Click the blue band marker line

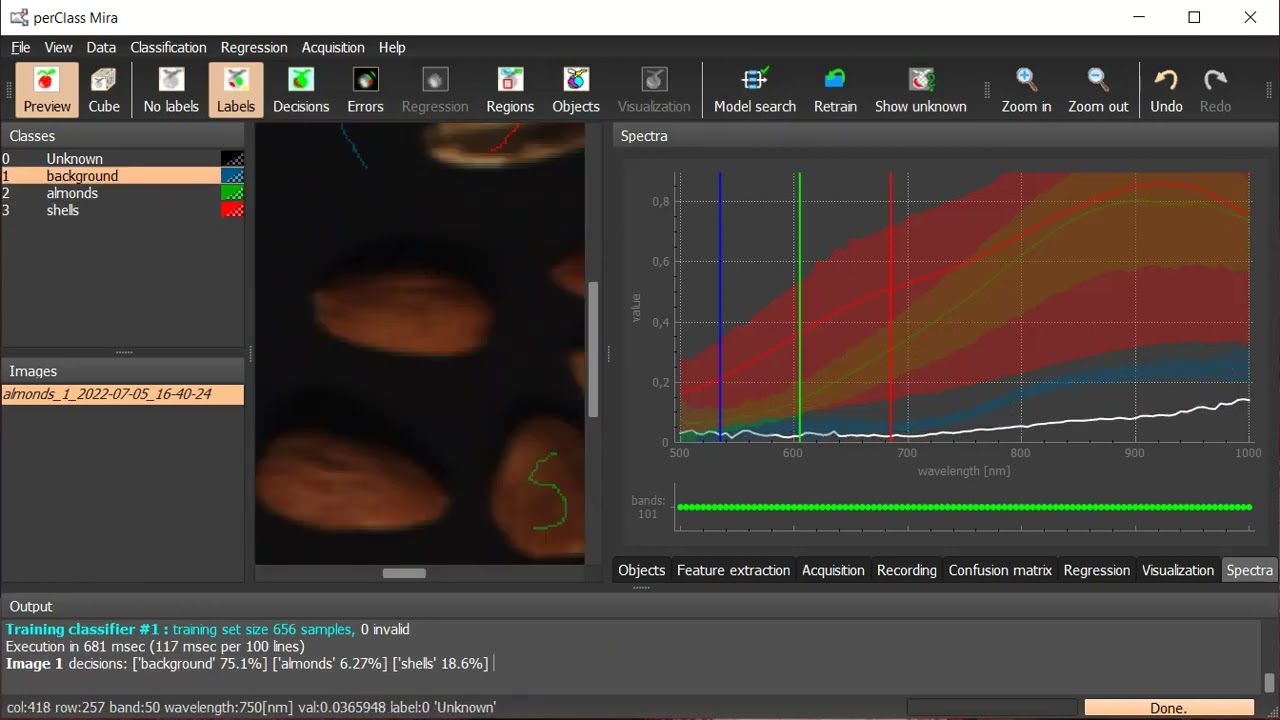(x=720, y=306)
